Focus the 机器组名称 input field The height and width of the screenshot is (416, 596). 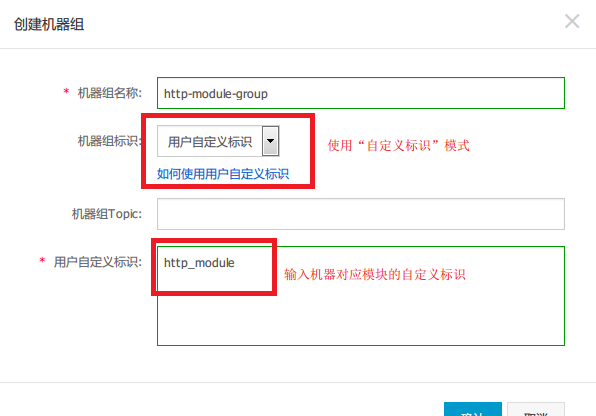click(361, 93)
